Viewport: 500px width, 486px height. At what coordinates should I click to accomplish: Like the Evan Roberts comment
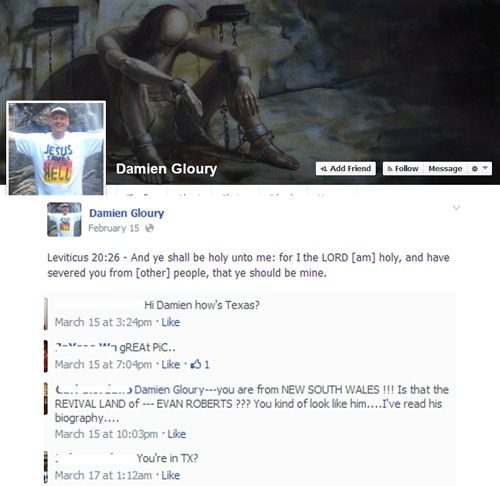(x=177, y=434)
